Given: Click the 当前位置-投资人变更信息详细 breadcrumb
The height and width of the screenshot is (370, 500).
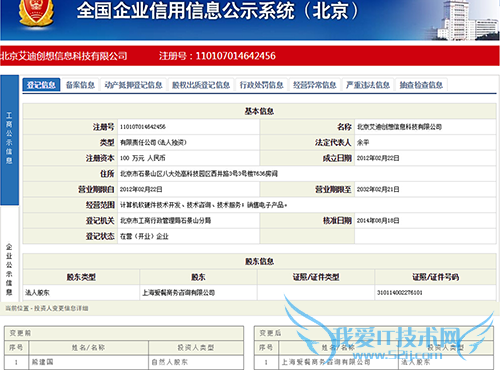Looking at the screenshot, I should tap(47, 308).
